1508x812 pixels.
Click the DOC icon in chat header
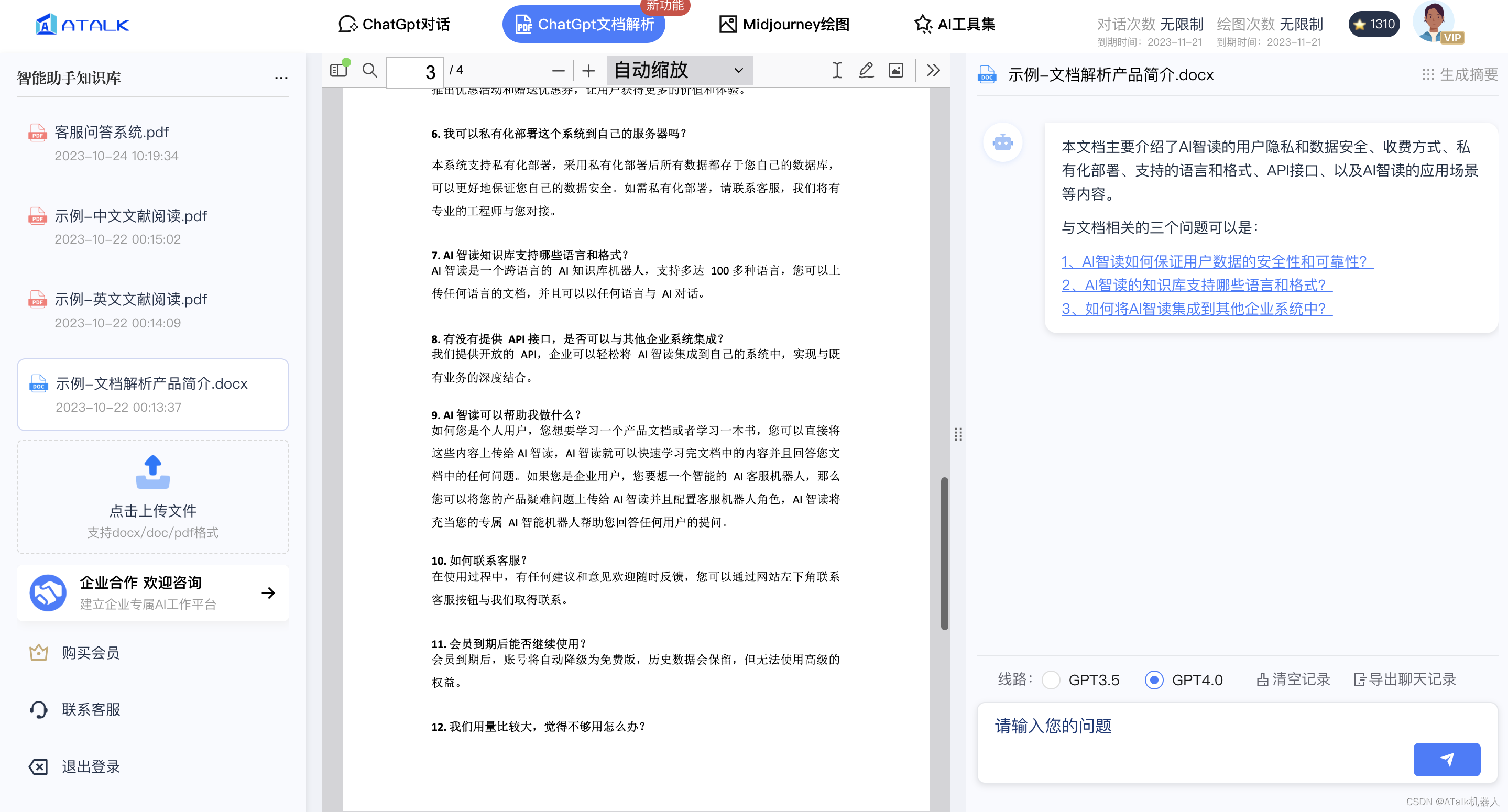coord(987,74)
